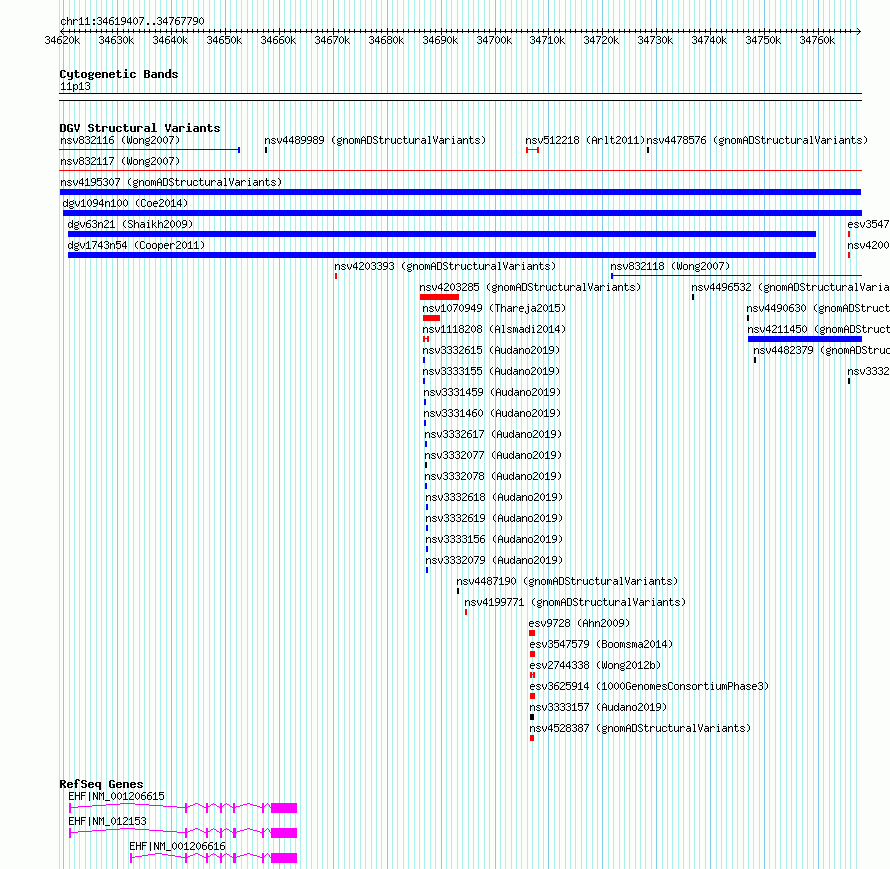The width and height of the screenshot is (890, 869).
Task: Open the nsv3331459 (Audano2019) label
Action: (492, 392)
